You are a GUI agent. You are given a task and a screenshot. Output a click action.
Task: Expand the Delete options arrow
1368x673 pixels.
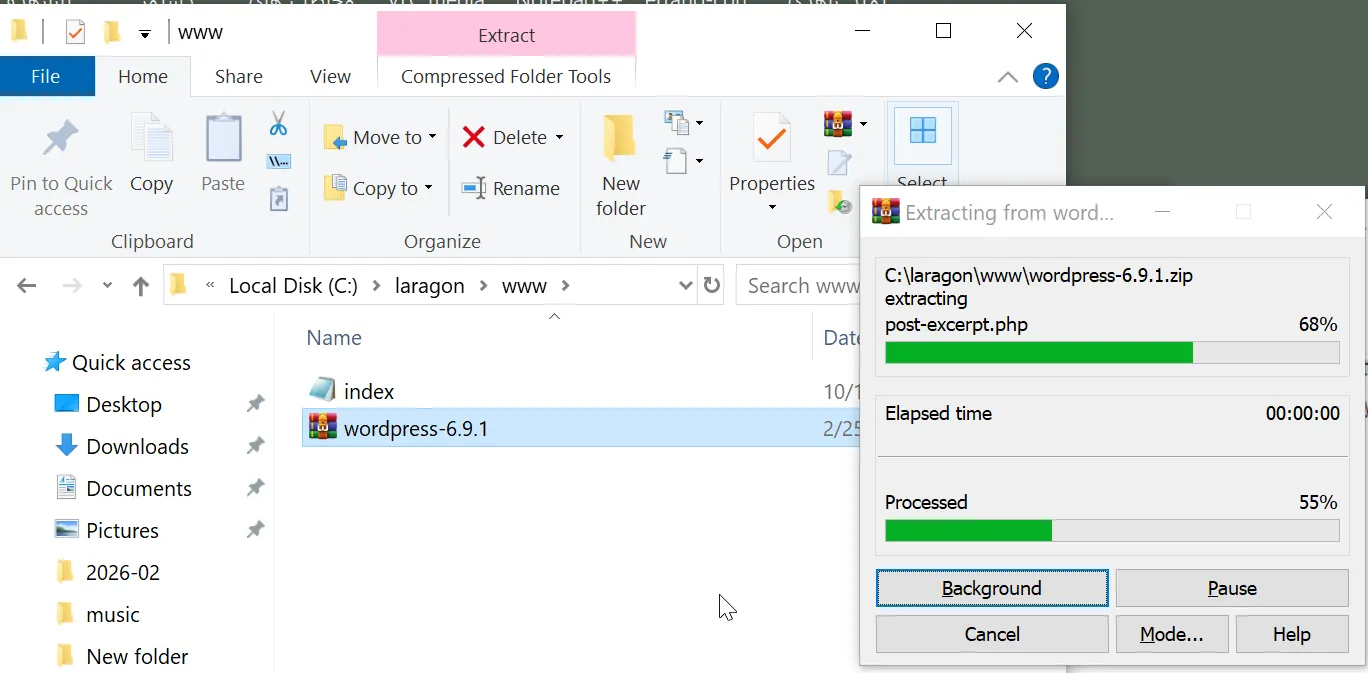point(559,137)
